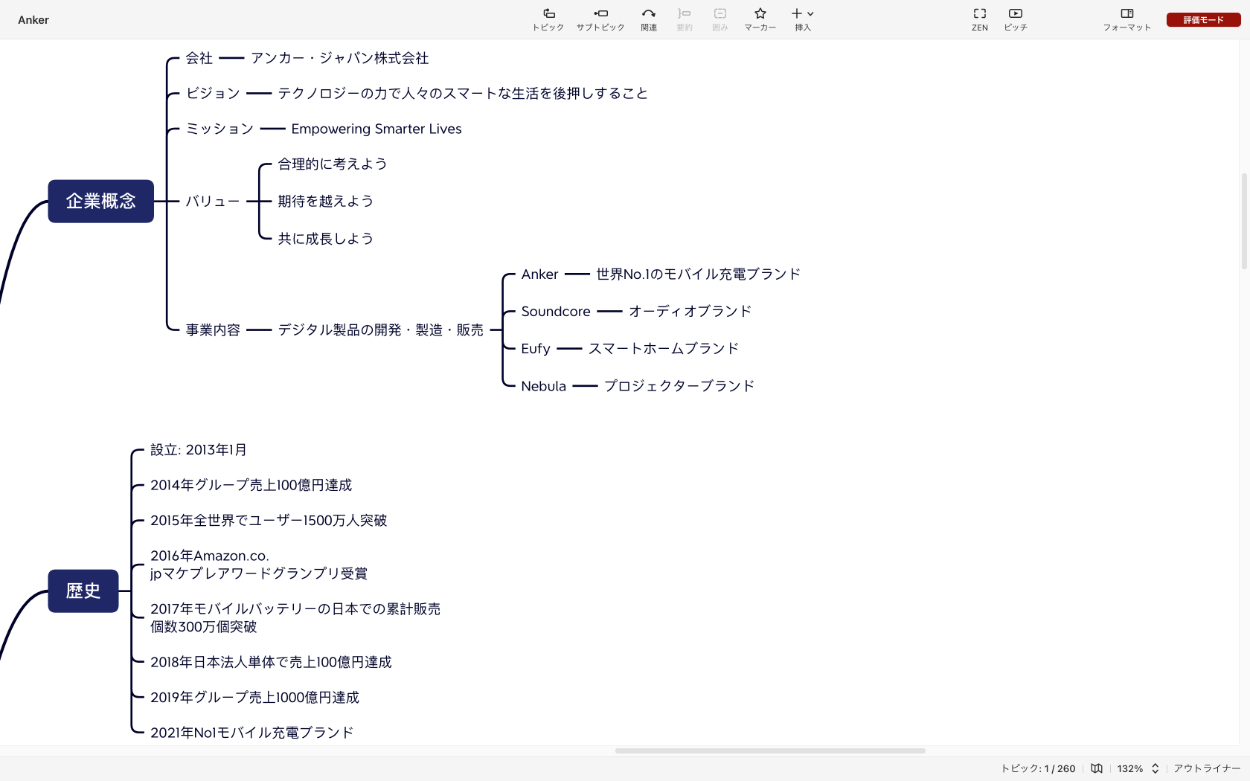Open the 132% zoom level stepper
1250x781 pixels.
coord(1155,768)
